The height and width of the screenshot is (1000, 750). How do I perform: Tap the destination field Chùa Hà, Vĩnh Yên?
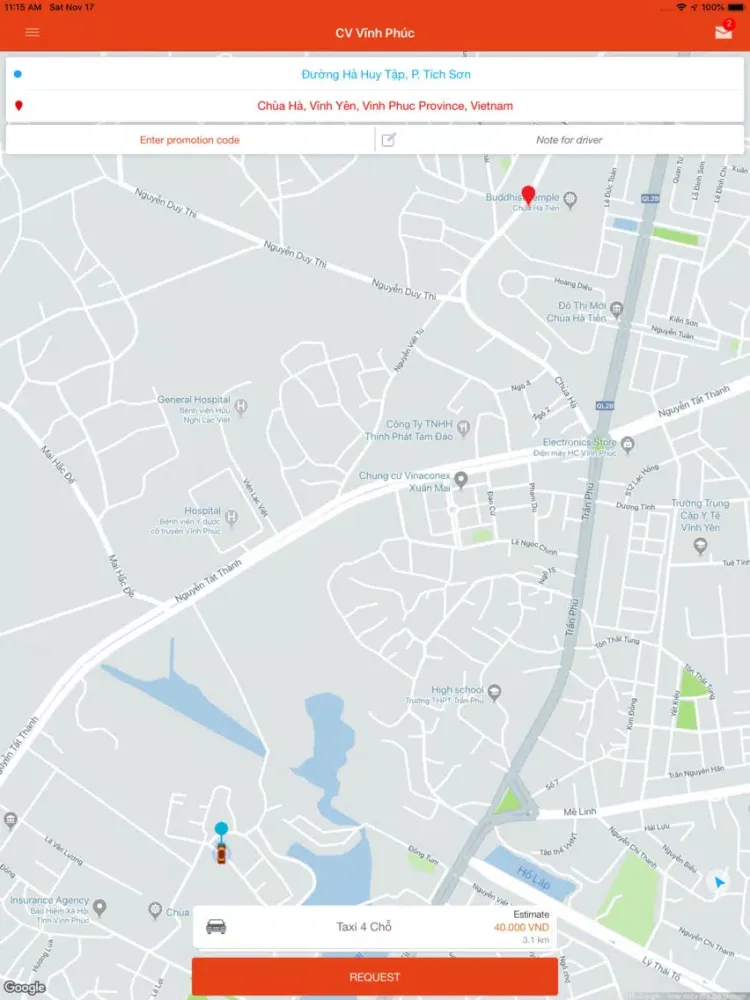tap(385, 106)
